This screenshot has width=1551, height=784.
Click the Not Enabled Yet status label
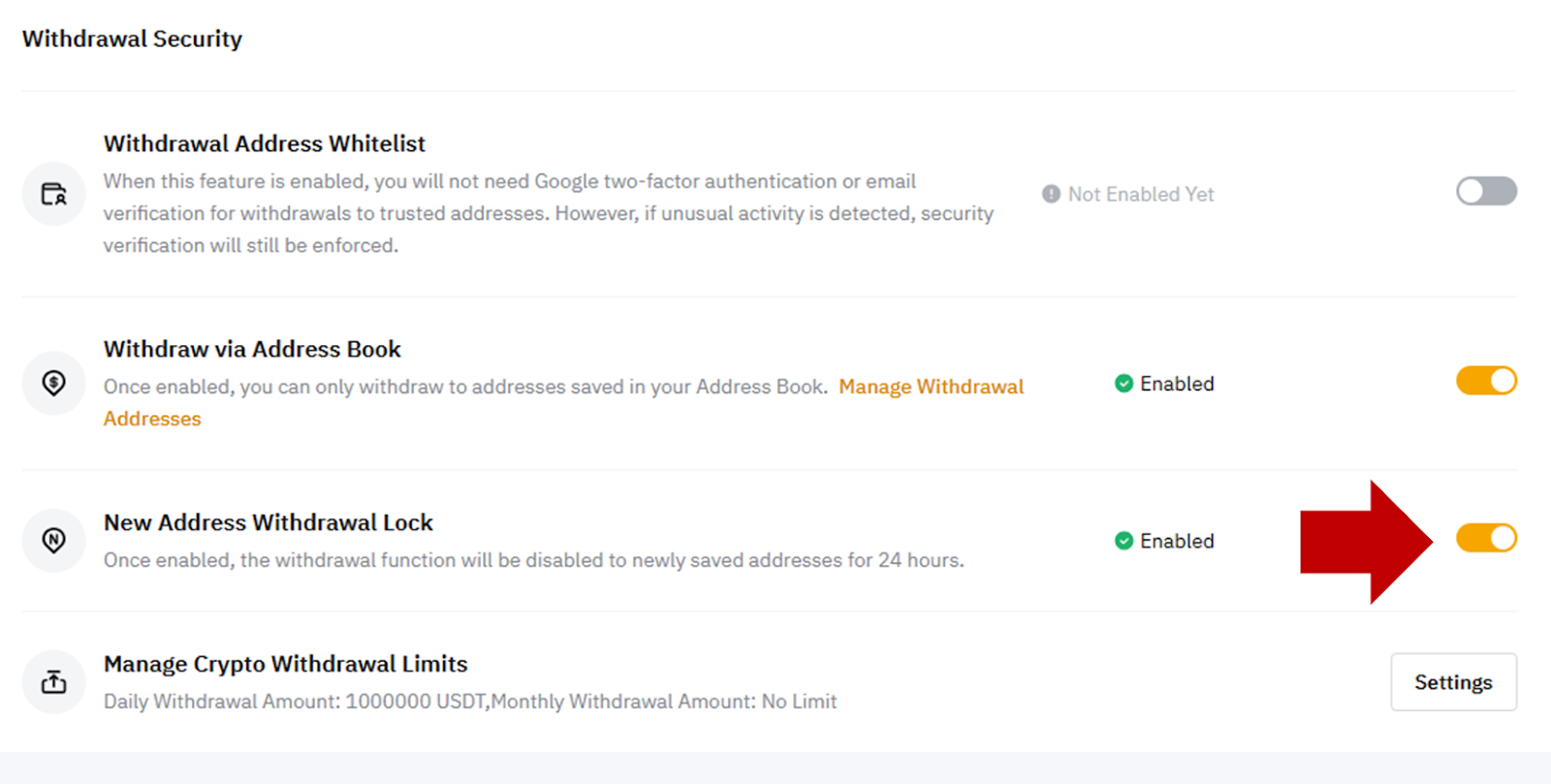click(1140, 194)
